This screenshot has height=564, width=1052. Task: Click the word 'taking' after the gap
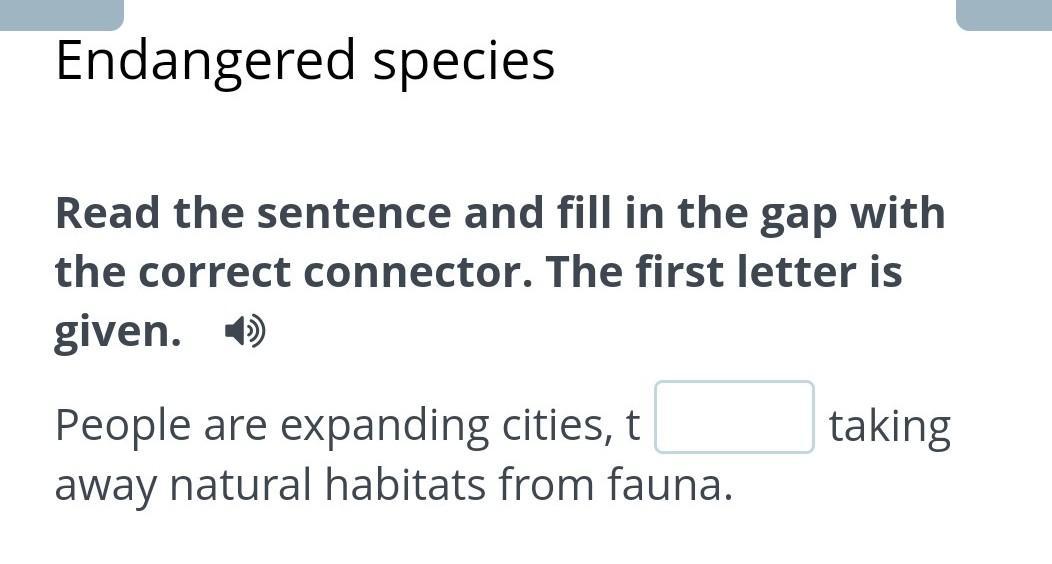(x=889, y=426)
